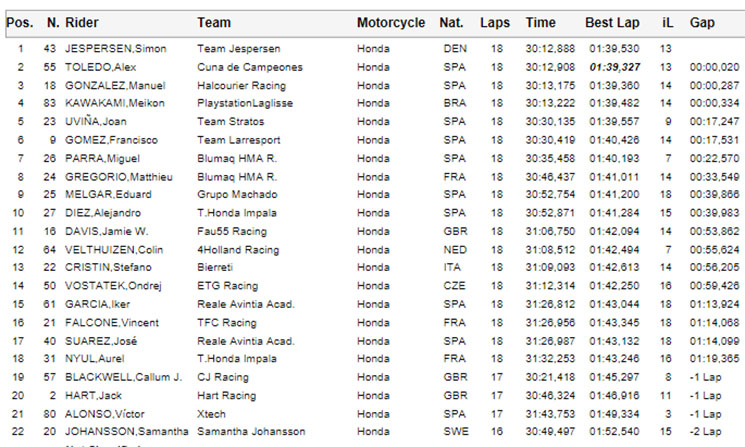This screenshot has width=745, height=447.
Task: Select rider VELTHUIZEN,Colin
Action: click(114, 250)
